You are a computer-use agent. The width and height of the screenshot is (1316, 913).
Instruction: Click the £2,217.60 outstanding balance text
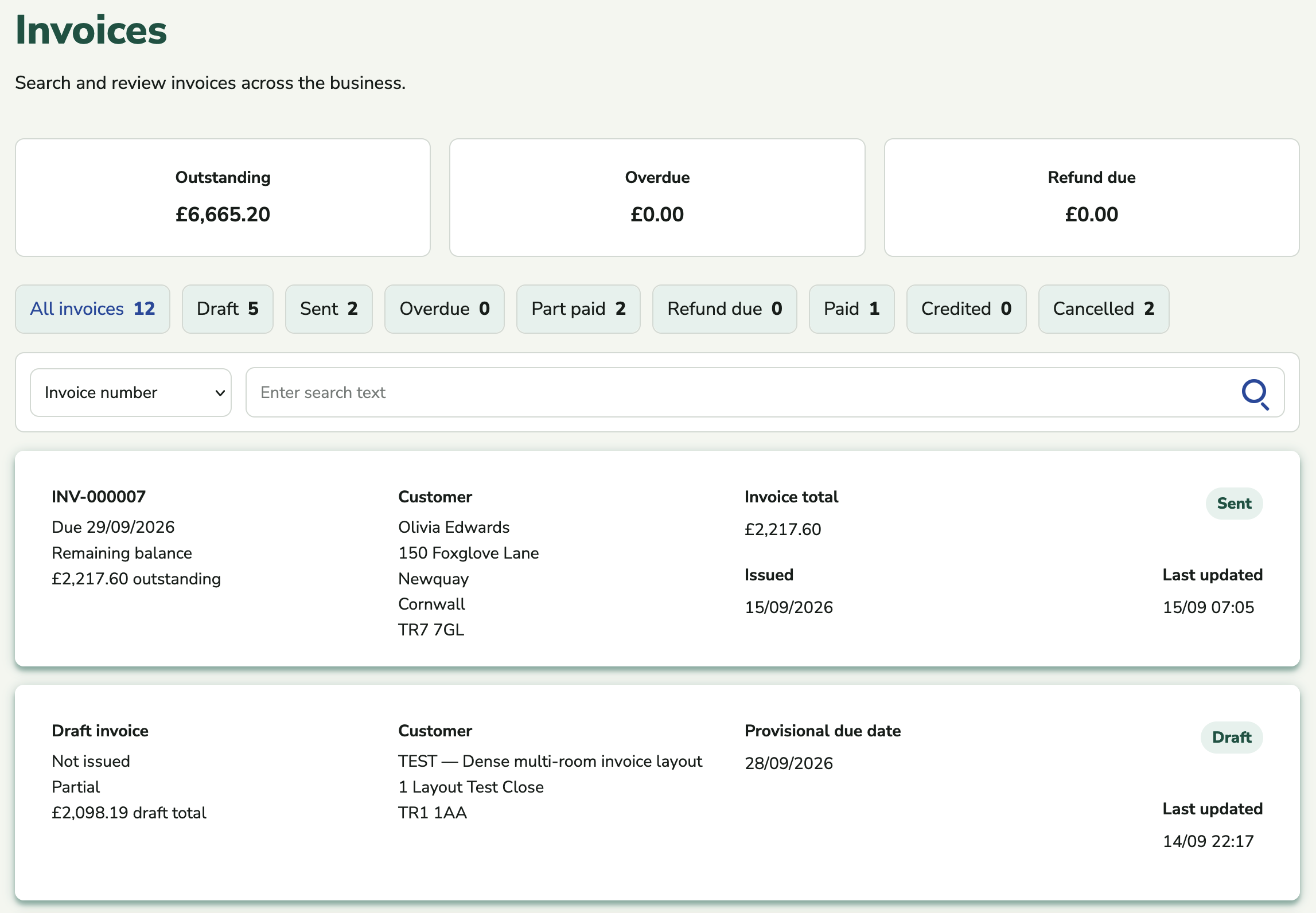[136, 579]
